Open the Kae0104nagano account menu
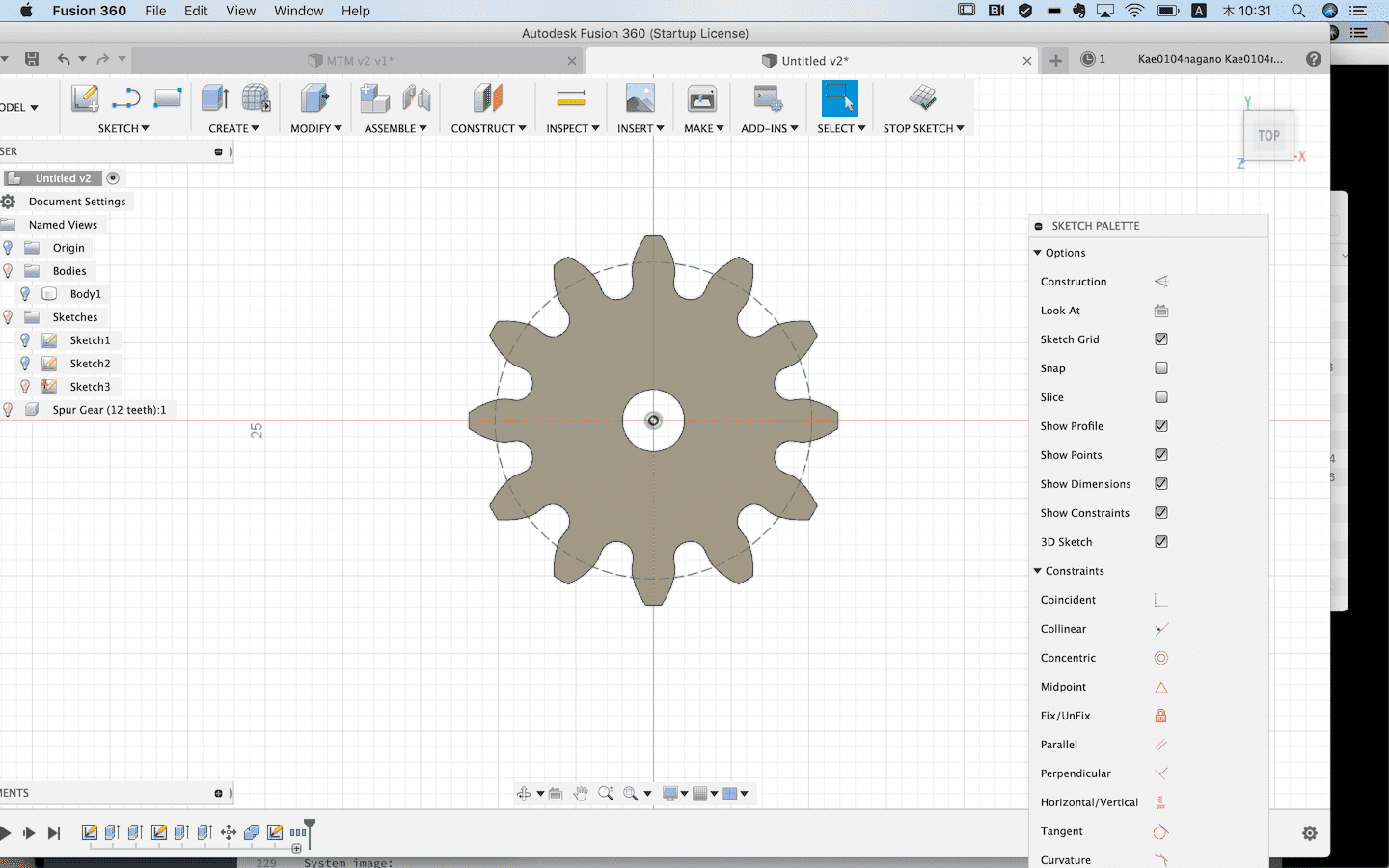The width and height of the screenshot is (1389, 868). pos(1211,59)
